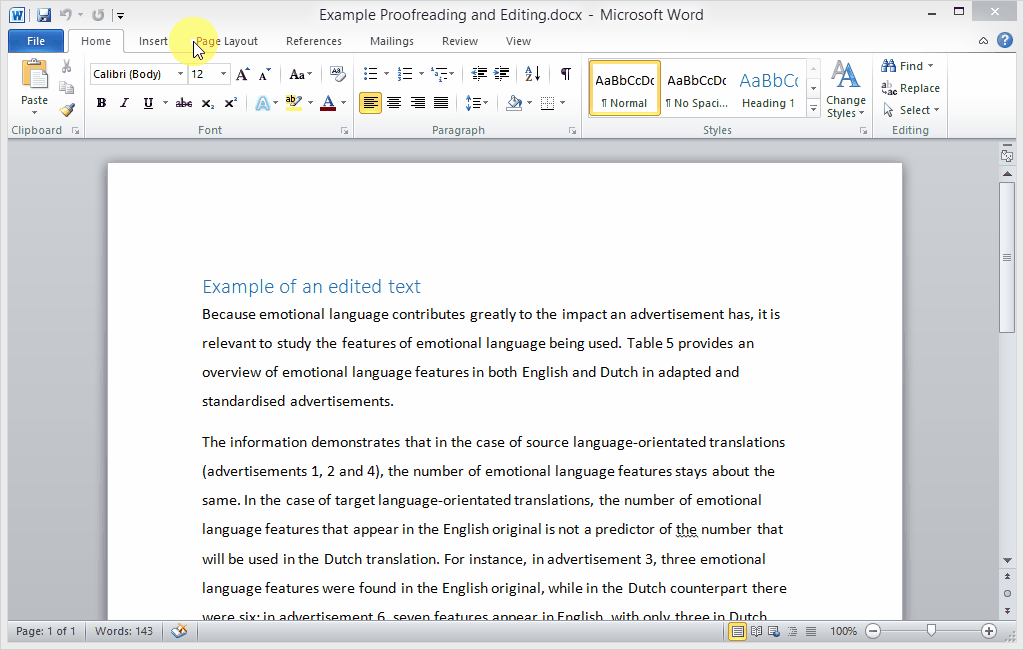Open Change Styles menu
The width and height of the screenshot is (1024, 650).
846,90
